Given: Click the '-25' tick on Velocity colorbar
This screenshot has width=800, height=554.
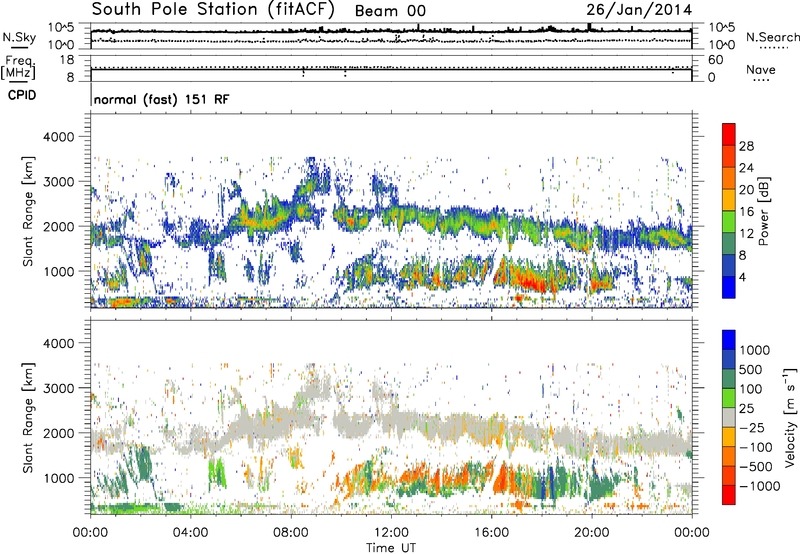Looking at the screenshot, I should click(x=752, y=427).
